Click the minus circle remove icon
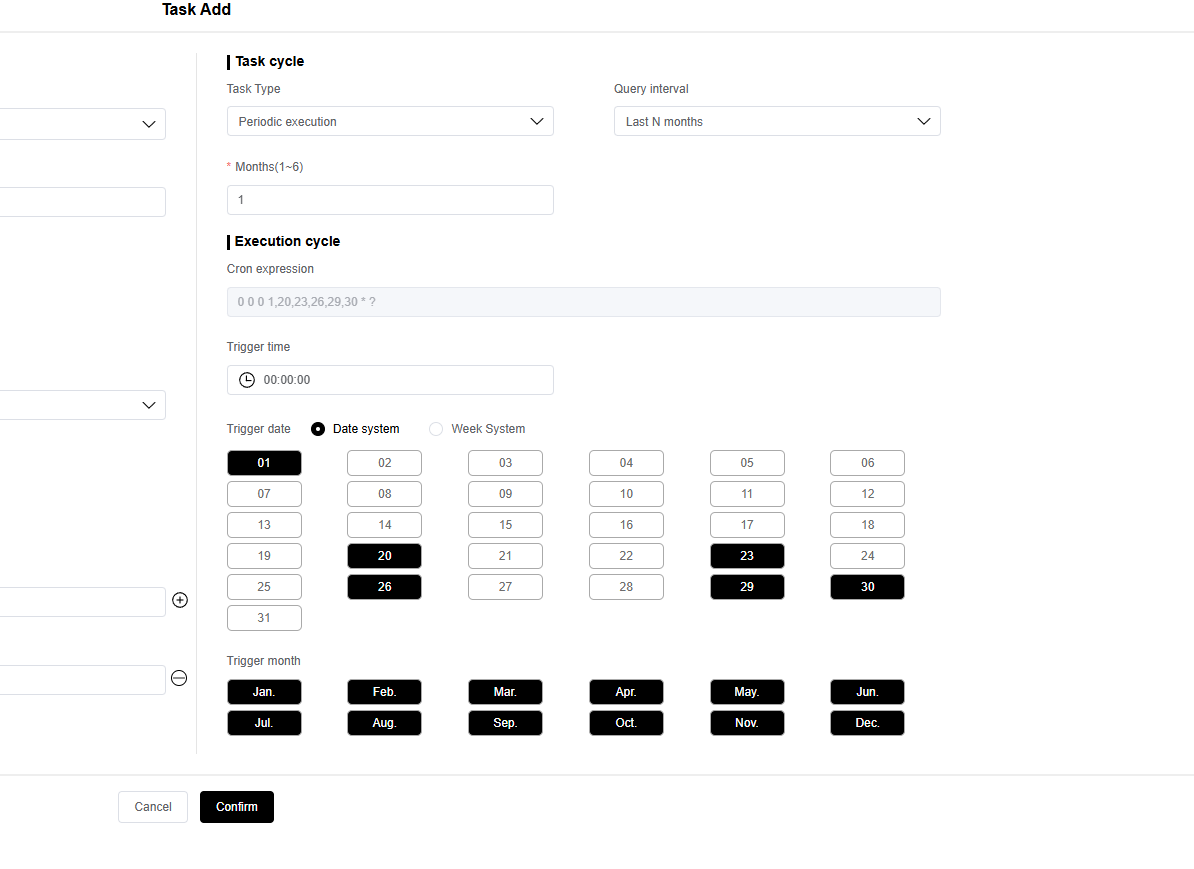Image resolution: width=1194 pixels, height=869 pixels. pyautogui.click(x=179, y=678)
